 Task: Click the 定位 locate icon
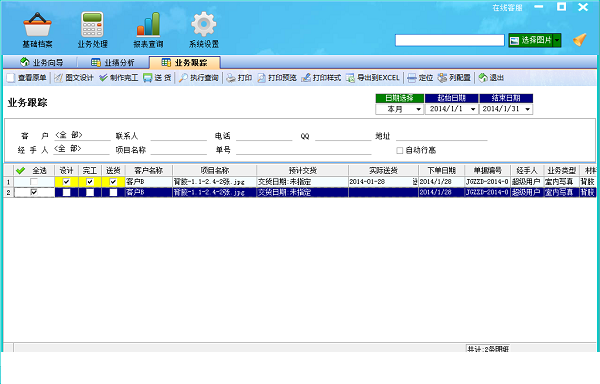point(412,78)
